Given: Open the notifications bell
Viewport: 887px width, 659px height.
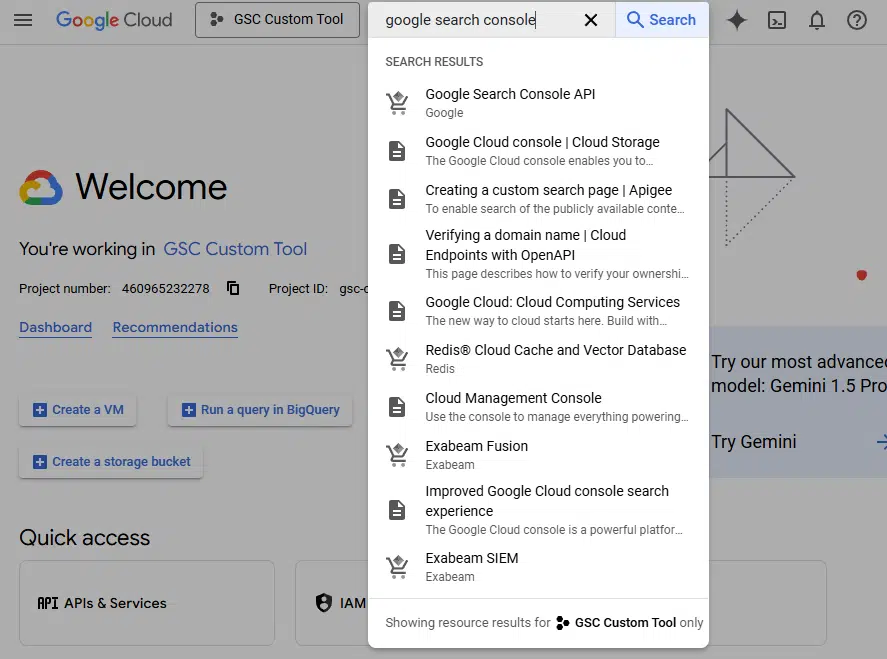Looking at the screenshot, I should pyautogui.click(x=816, y=20).
